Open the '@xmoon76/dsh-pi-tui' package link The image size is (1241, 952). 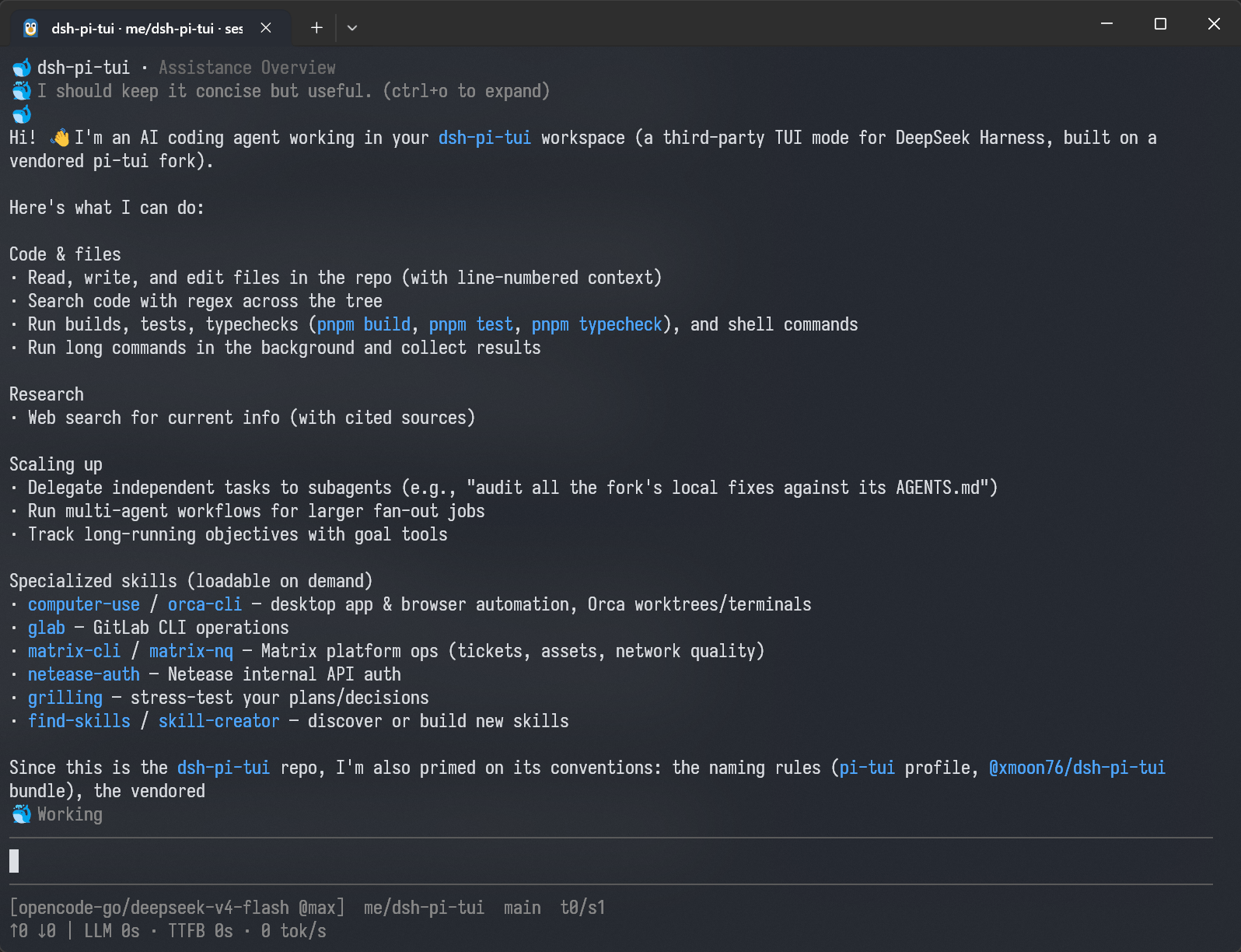[x=1078, y=768]
